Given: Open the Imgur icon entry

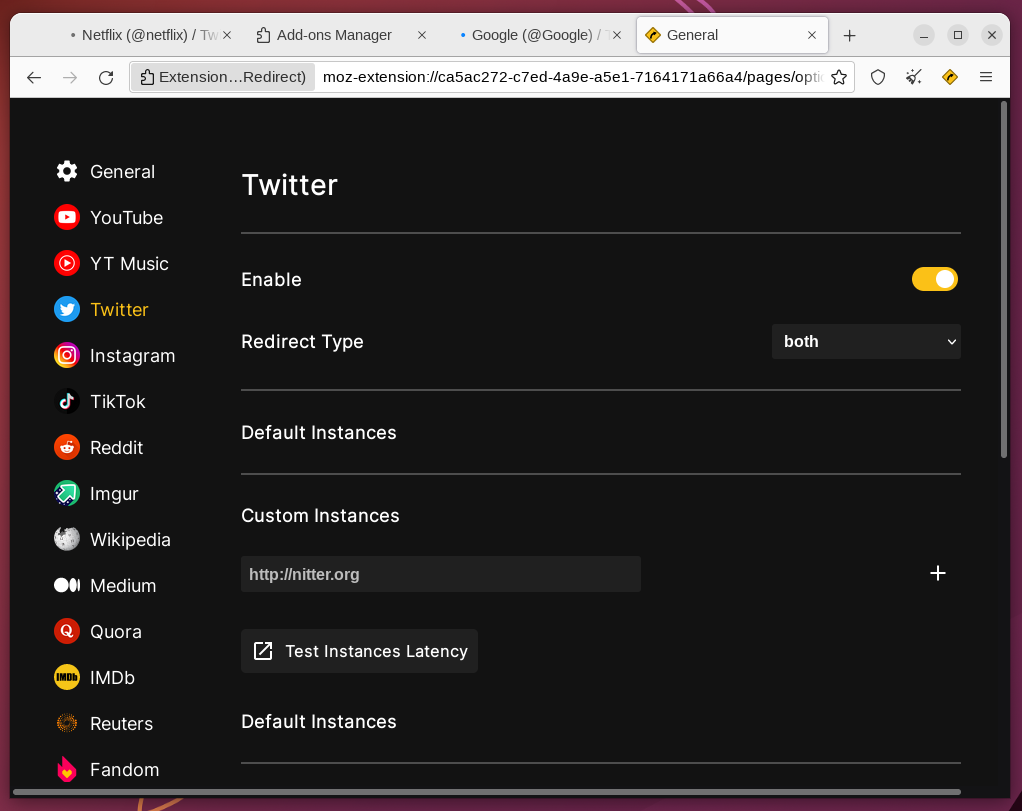Looking at the screenshot, I should [66, 494].
